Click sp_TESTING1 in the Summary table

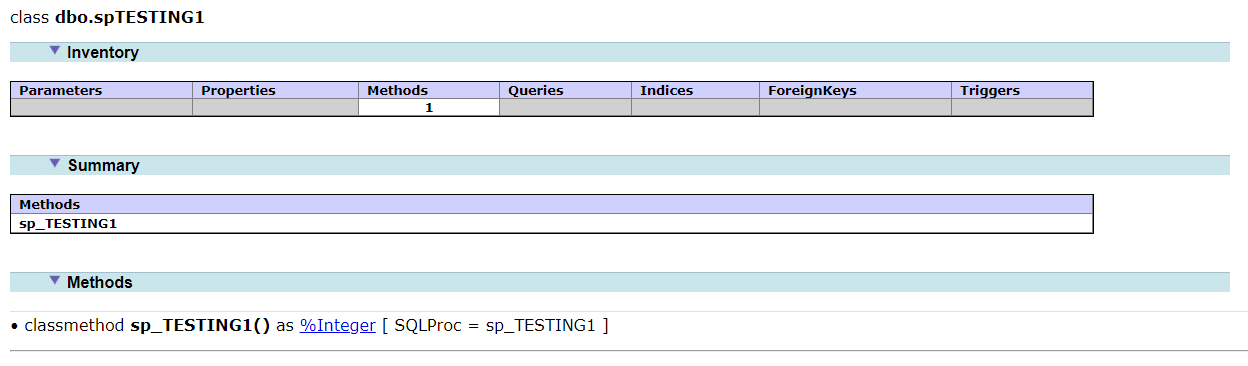click(x=69, y=223)
